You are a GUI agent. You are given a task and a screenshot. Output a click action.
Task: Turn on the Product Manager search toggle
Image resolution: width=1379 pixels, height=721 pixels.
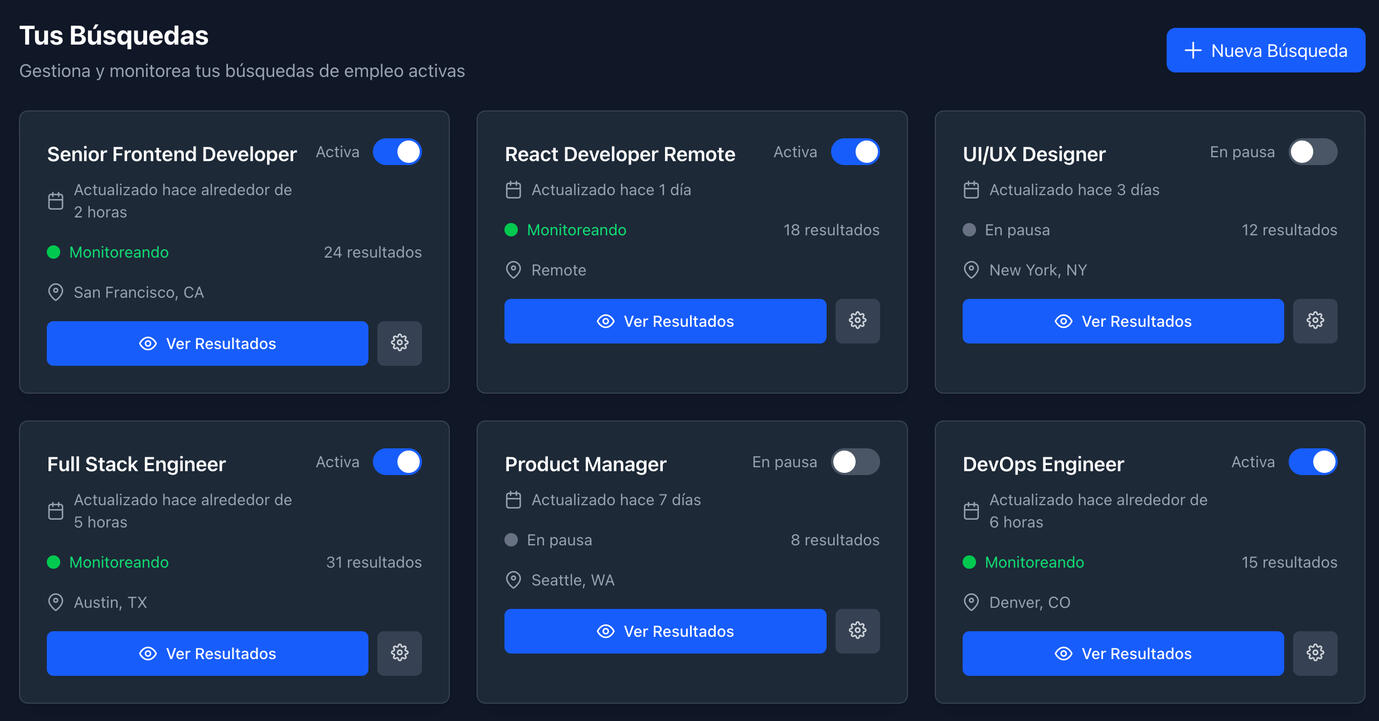click(x=855, y=462)
